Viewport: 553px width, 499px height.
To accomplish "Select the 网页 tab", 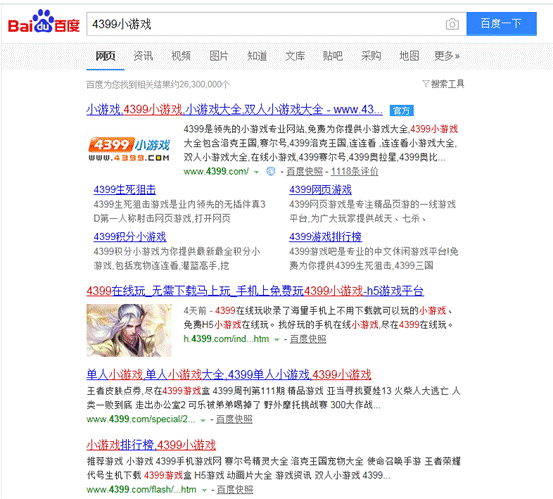I will pyautogui.click(x=105, y=56).
